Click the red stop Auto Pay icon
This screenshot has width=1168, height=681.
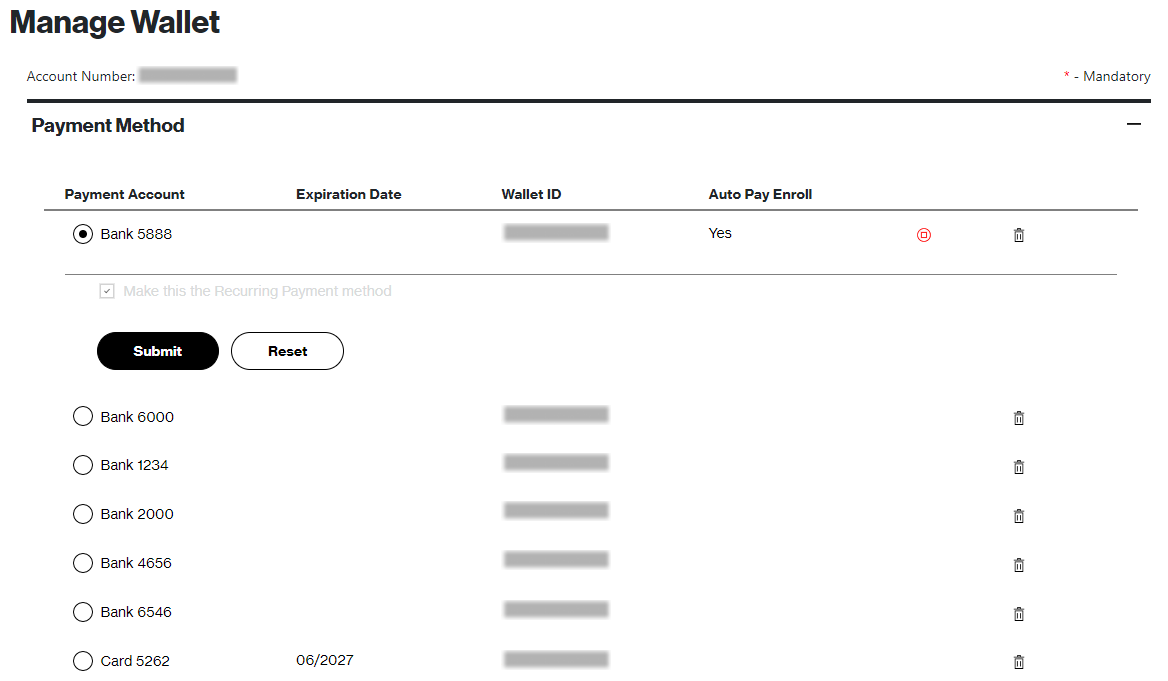923,234
